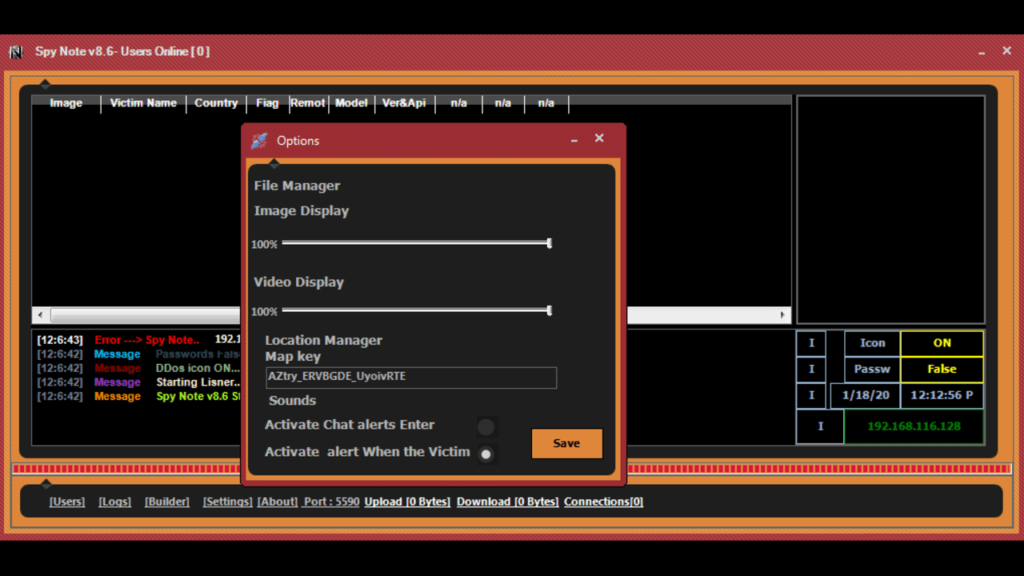Image resolution: width=1024 pixels, height=576 pixels.
Task: Select the Starting Lisner log message
Action: (x=138, y=383)
